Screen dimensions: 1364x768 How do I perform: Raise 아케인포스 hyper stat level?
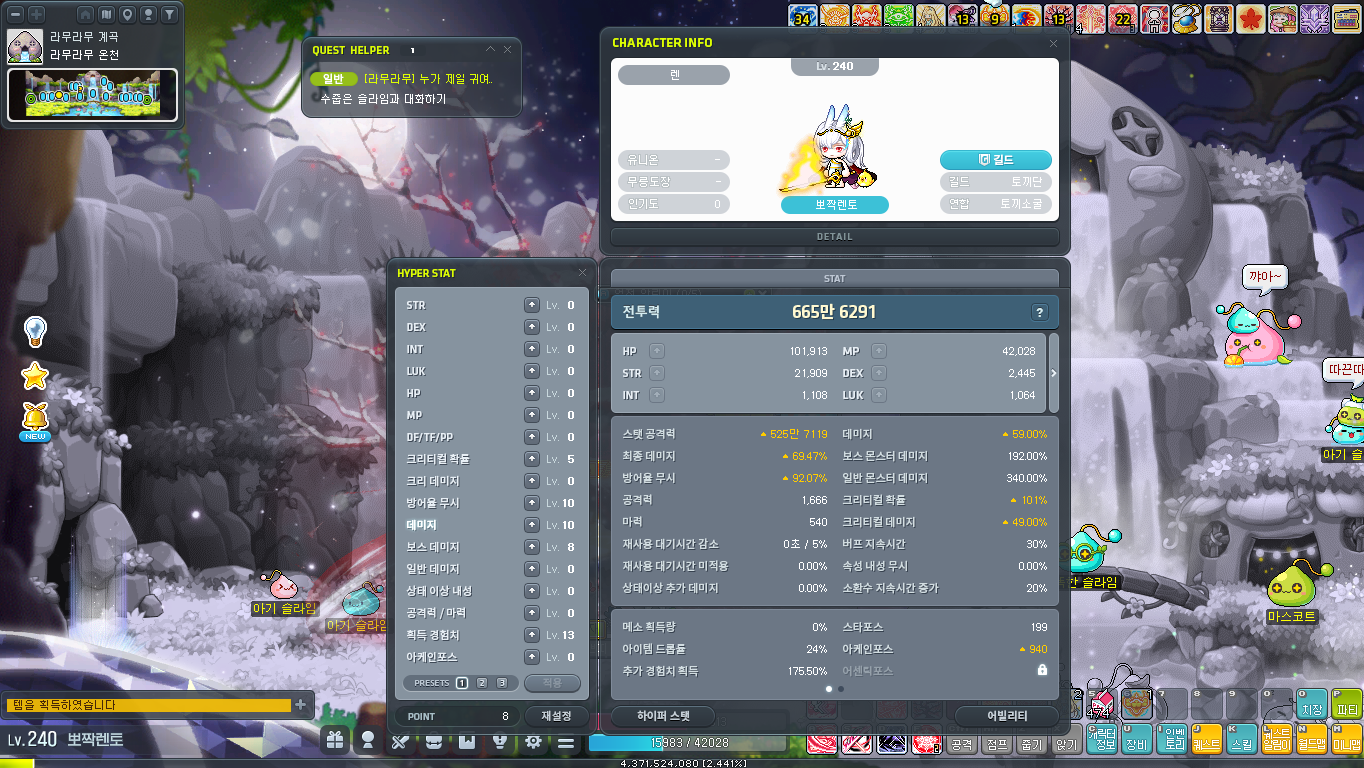pos(532,657)
